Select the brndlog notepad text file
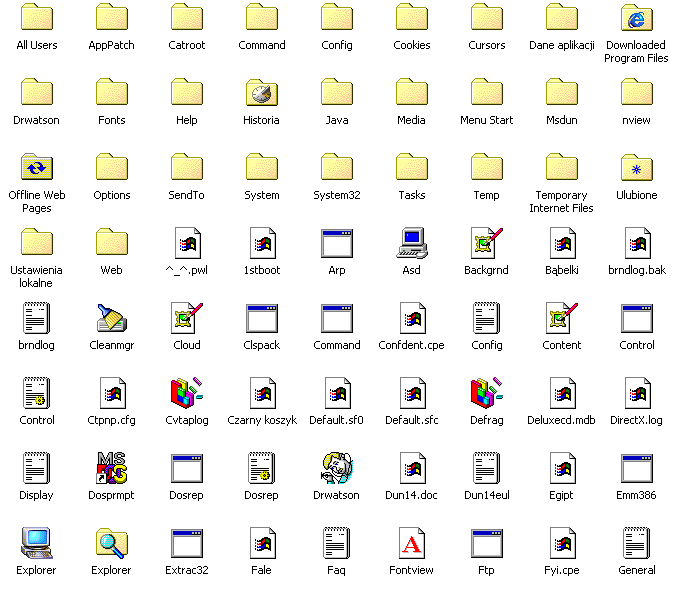The width and height of the screenshot is (698, 602). [x=37, y=318]
